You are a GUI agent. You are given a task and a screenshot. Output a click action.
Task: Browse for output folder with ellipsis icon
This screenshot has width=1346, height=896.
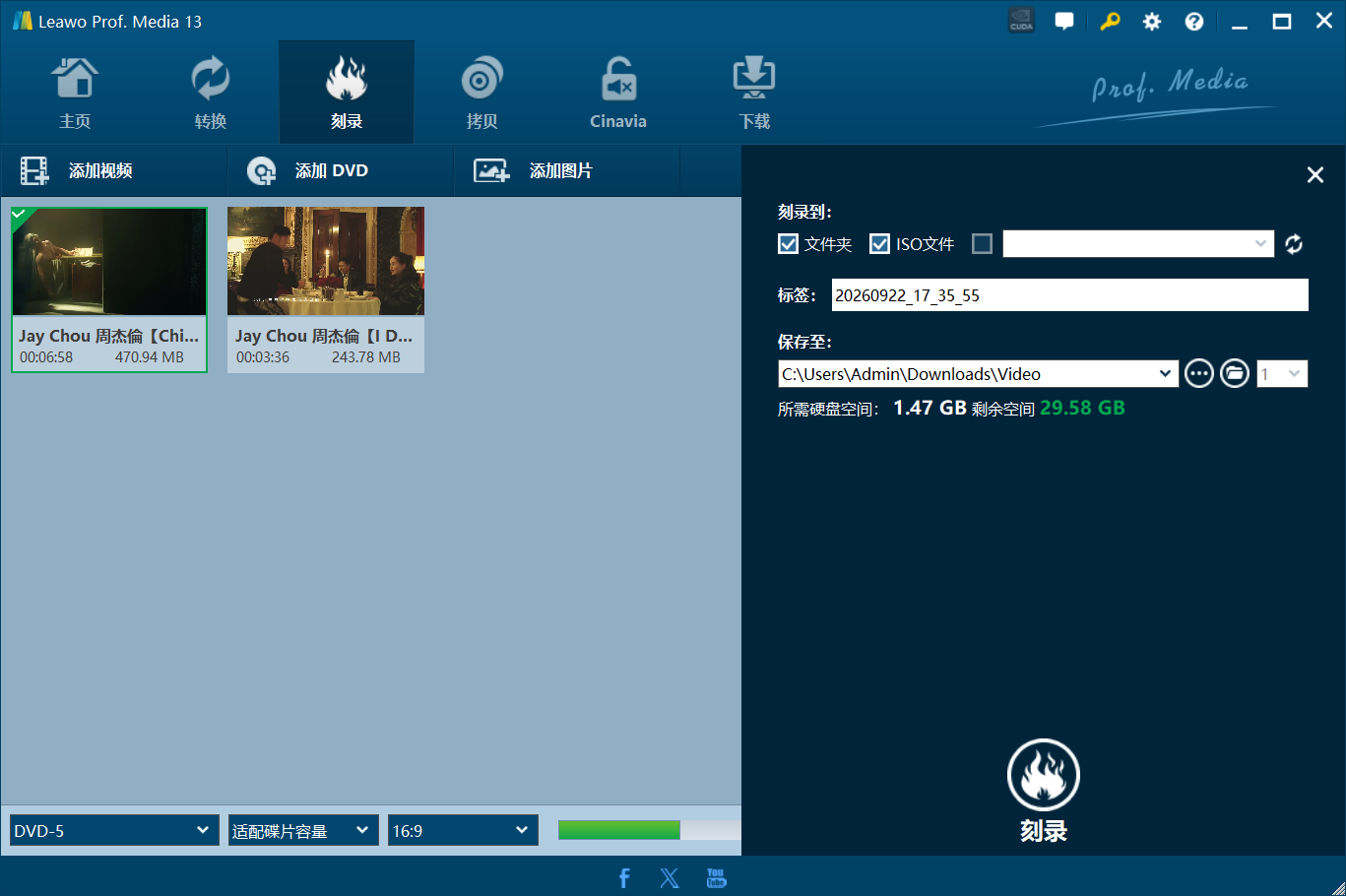[x=1198, y=374]
